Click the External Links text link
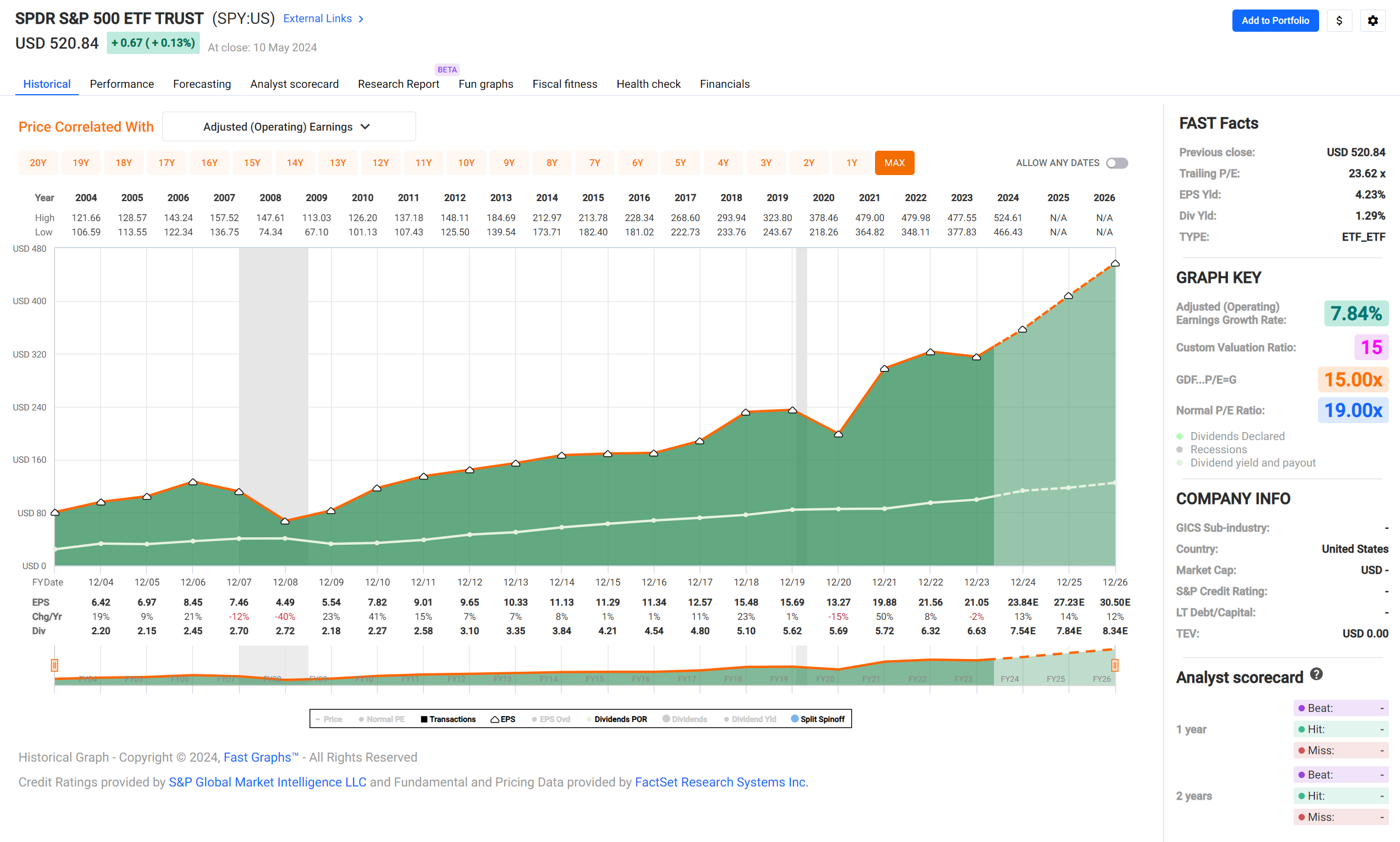The width and height of the screenshot is (1400, 842). (x=318, y=19)
